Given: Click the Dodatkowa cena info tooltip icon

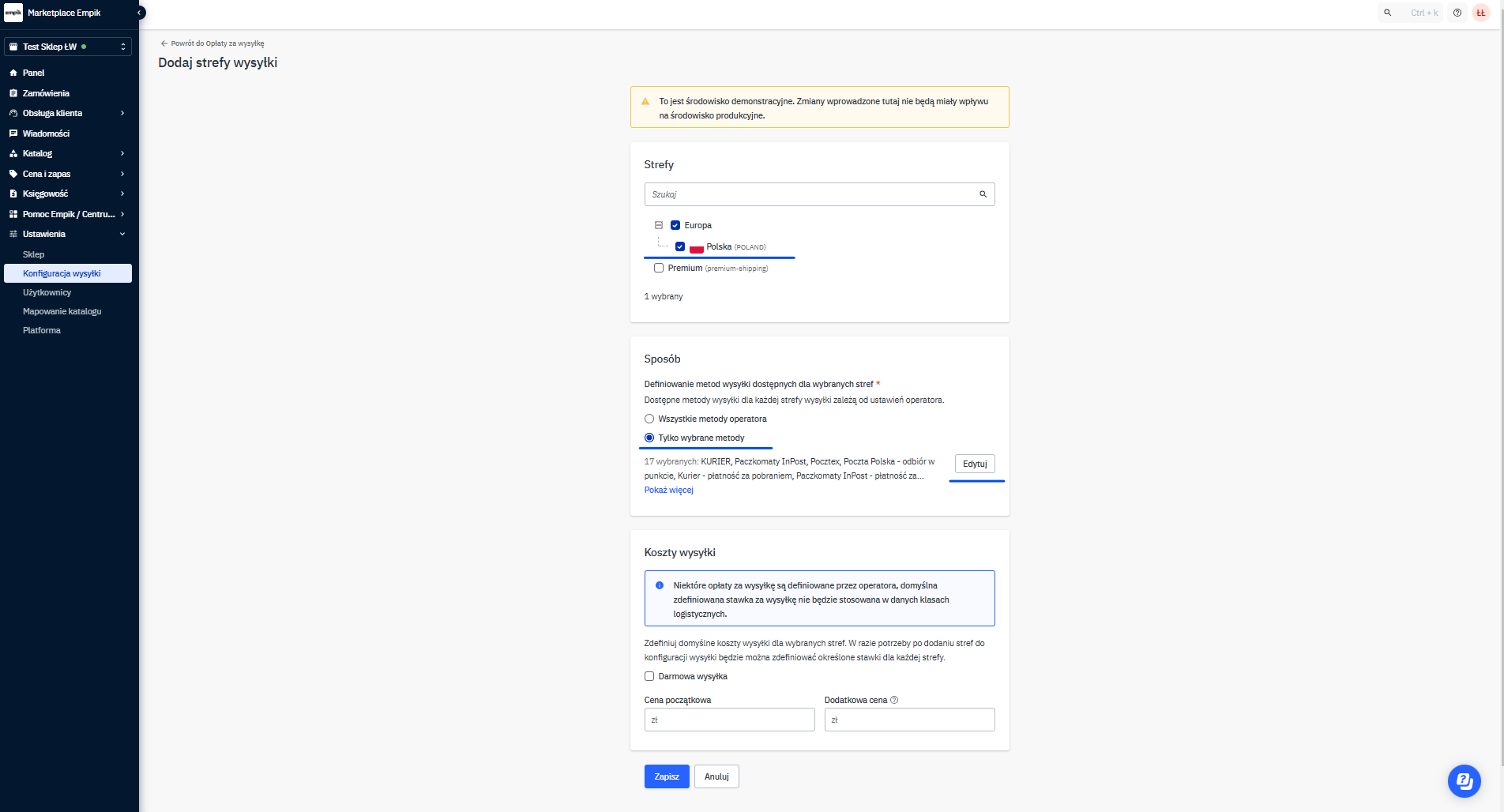Looking at the screenshot, I should pyautogui.click(x=894, y=700).
